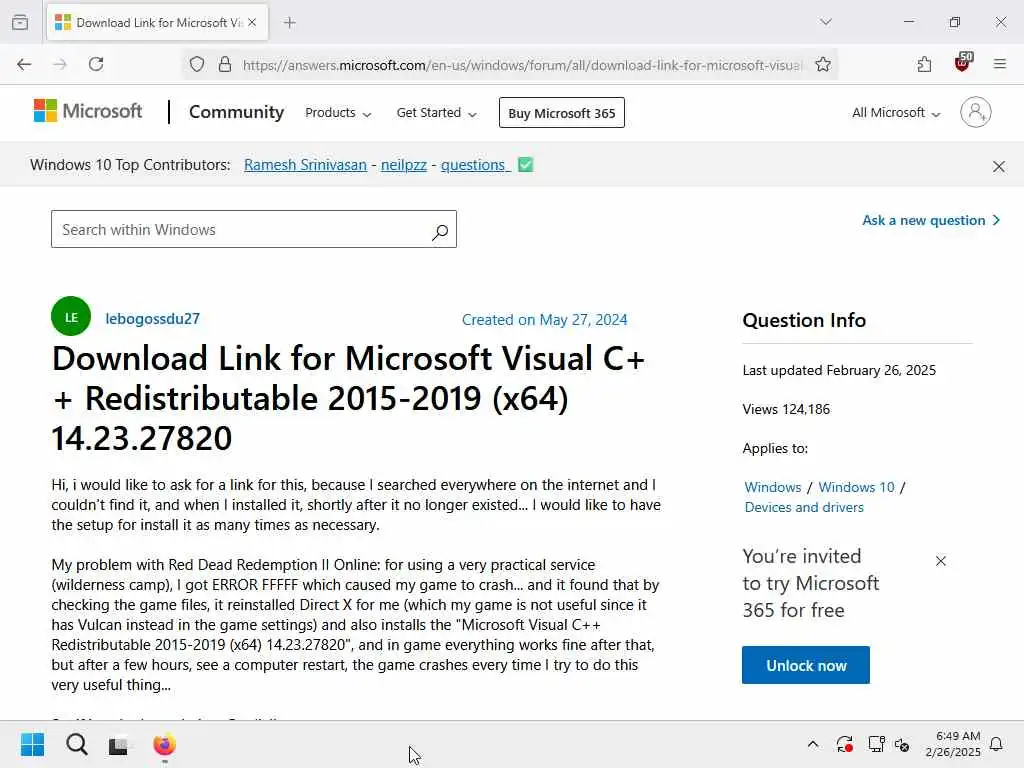Click the search magnifier icon in search box

pos(440,231)
